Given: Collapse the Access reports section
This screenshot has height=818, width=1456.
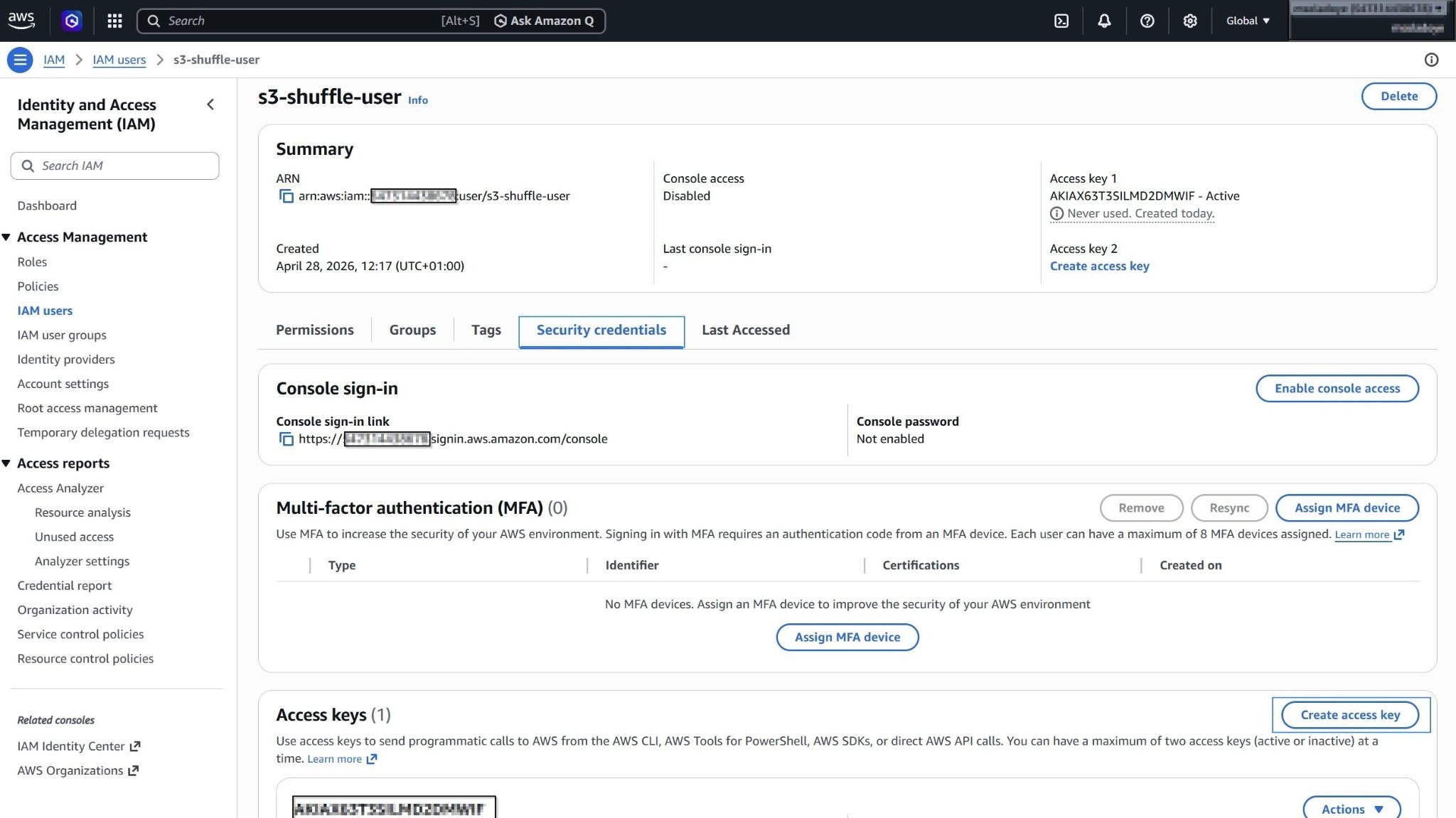Looking at the screenshot, I should click(x=6, y=463).
